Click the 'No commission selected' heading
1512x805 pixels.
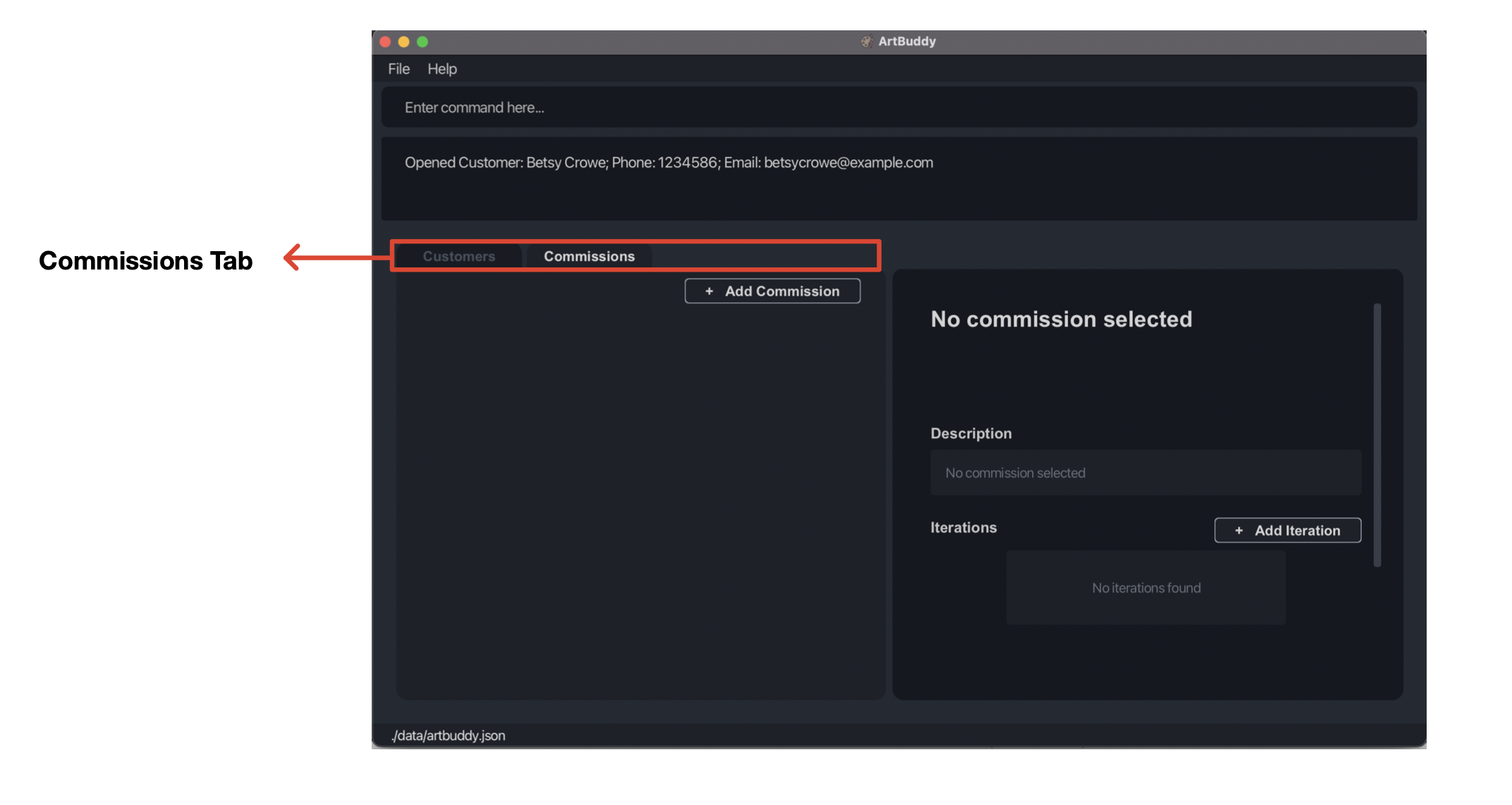(x=1061, y=320)
